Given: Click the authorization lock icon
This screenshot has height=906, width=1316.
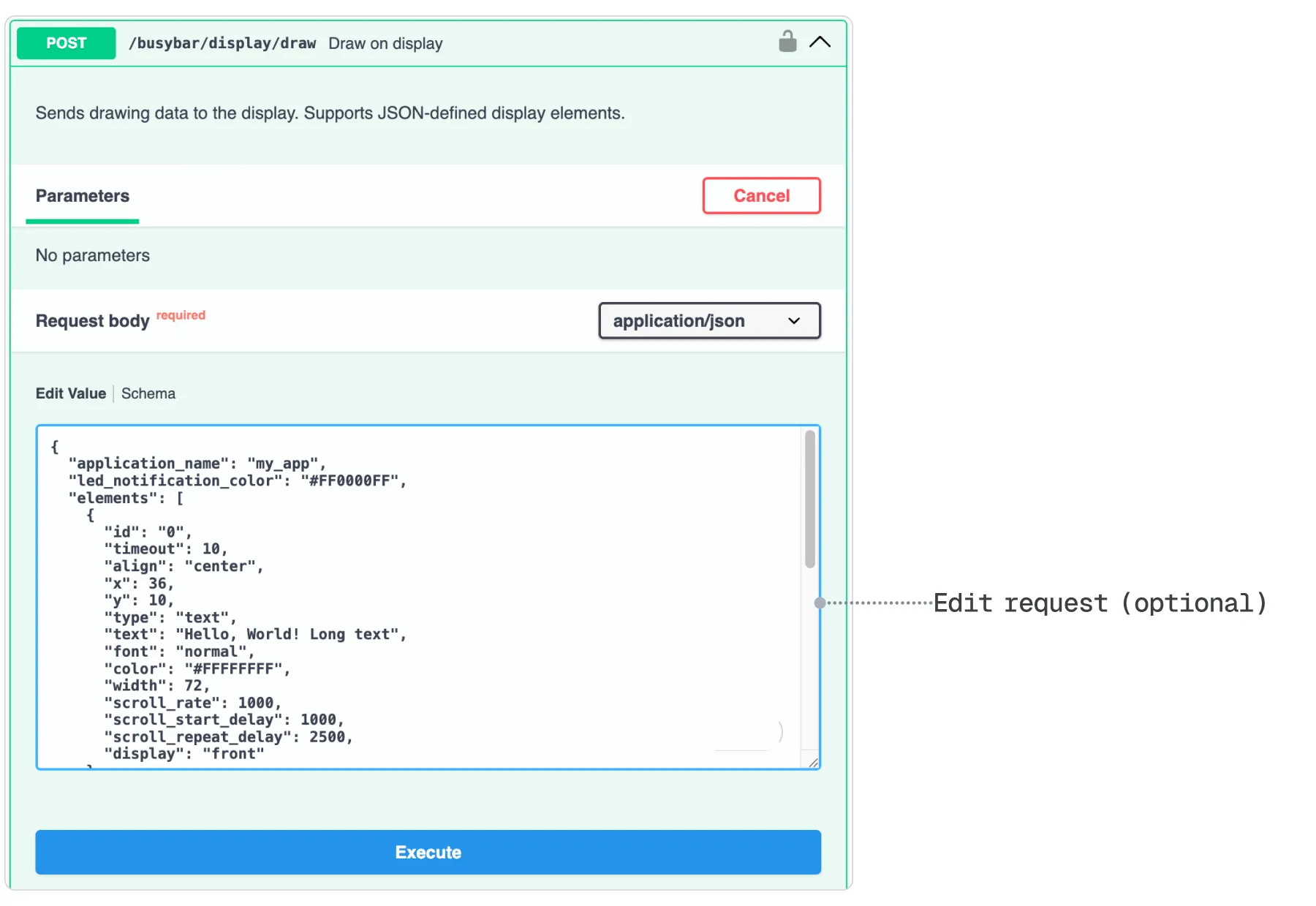Looking at the screenshot, I should click(x=787, y=42).
